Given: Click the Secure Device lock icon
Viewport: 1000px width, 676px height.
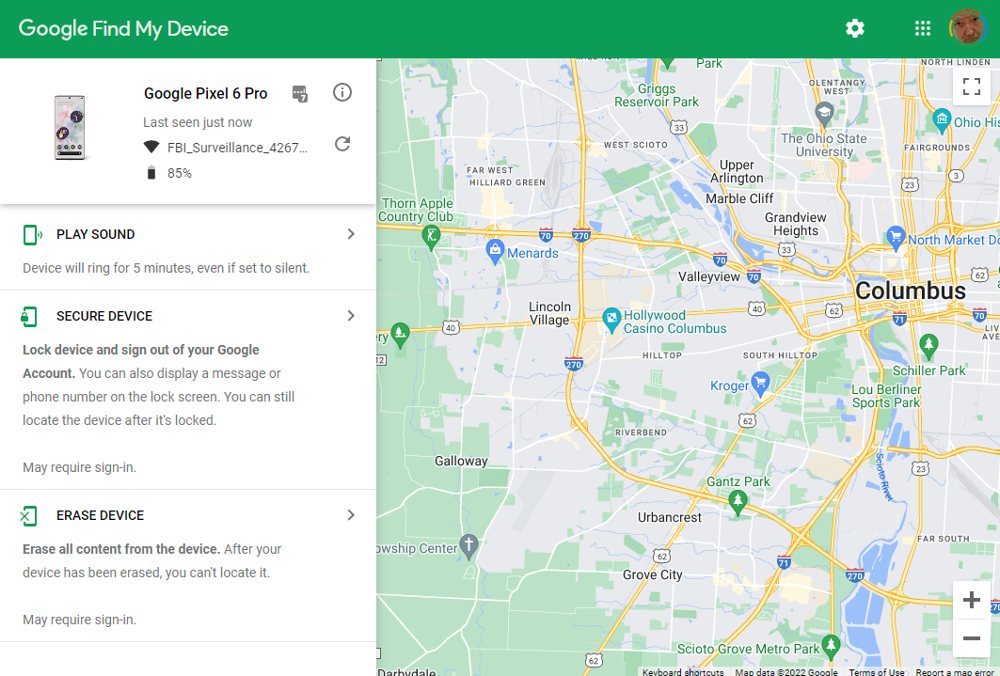Looking at the screenshot, I should click(29, 316).
